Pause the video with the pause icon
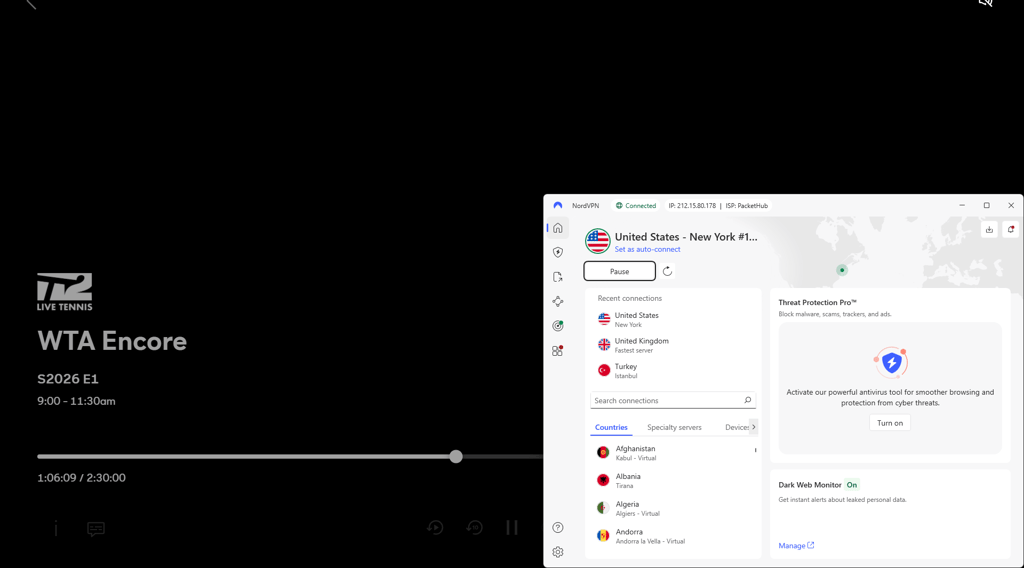 click(512, 528)
